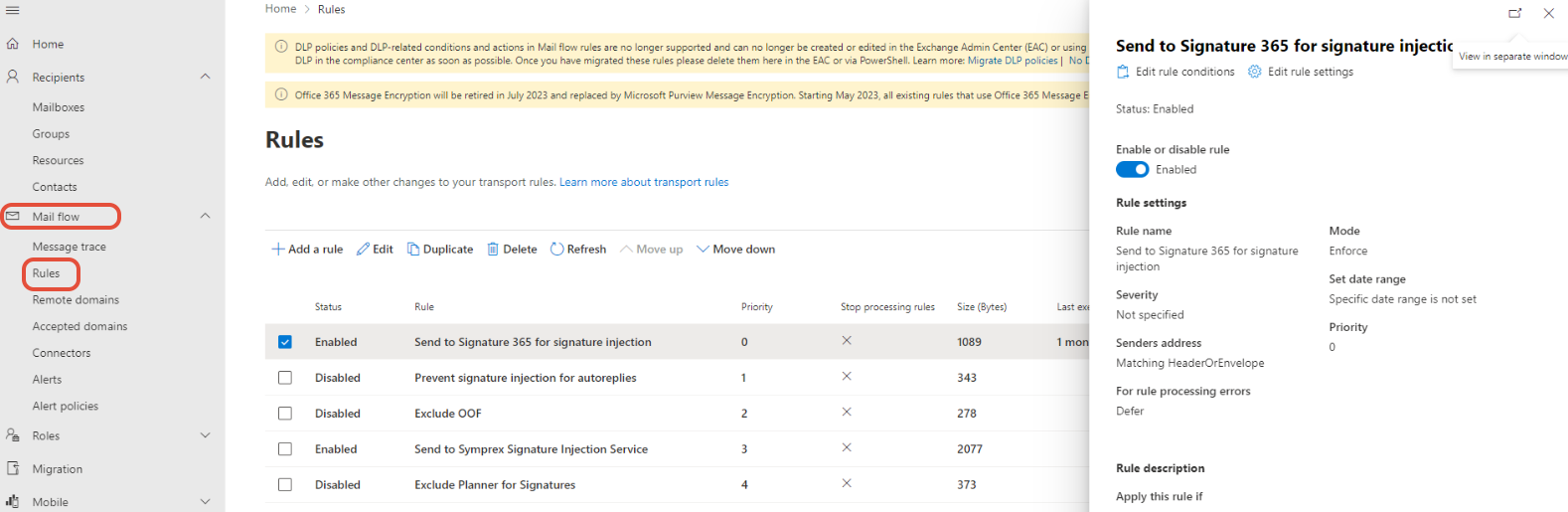Check the Exclude OOF rule checkbox
The image size is (1568, 512).
pos(285,414)
